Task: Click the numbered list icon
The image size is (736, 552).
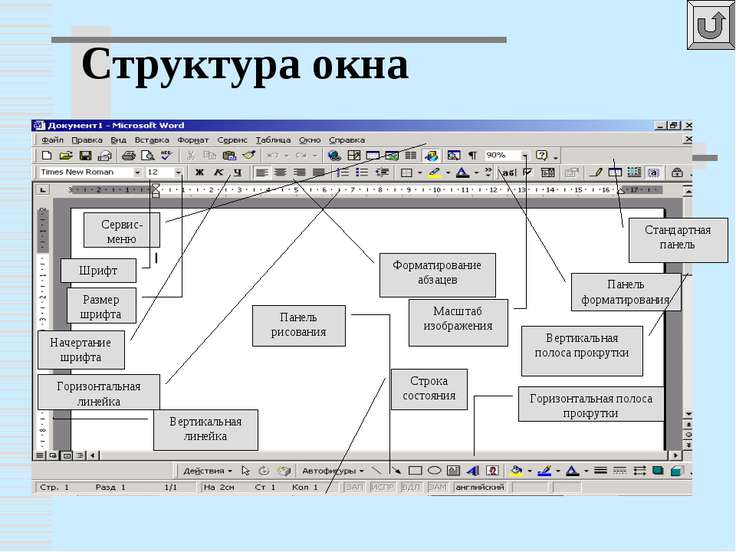Action: pos(343,173)
